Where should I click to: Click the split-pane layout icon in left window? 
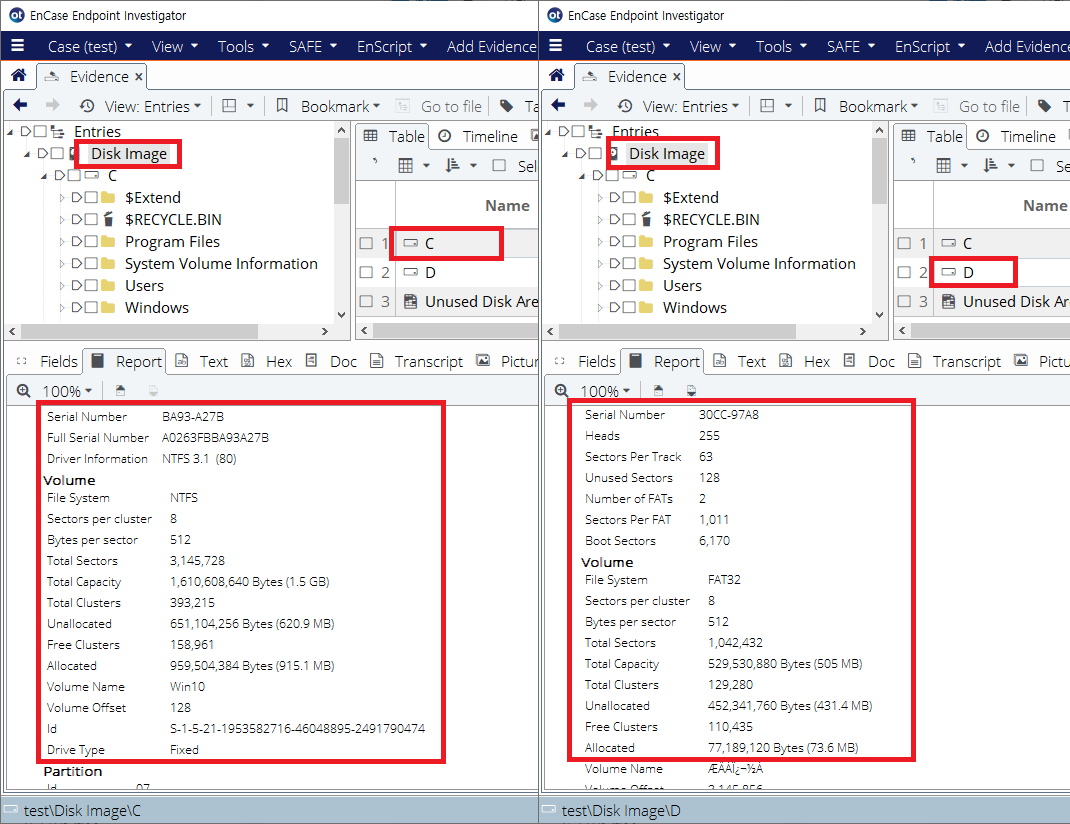pyautogui.click(x=229, y=106)
